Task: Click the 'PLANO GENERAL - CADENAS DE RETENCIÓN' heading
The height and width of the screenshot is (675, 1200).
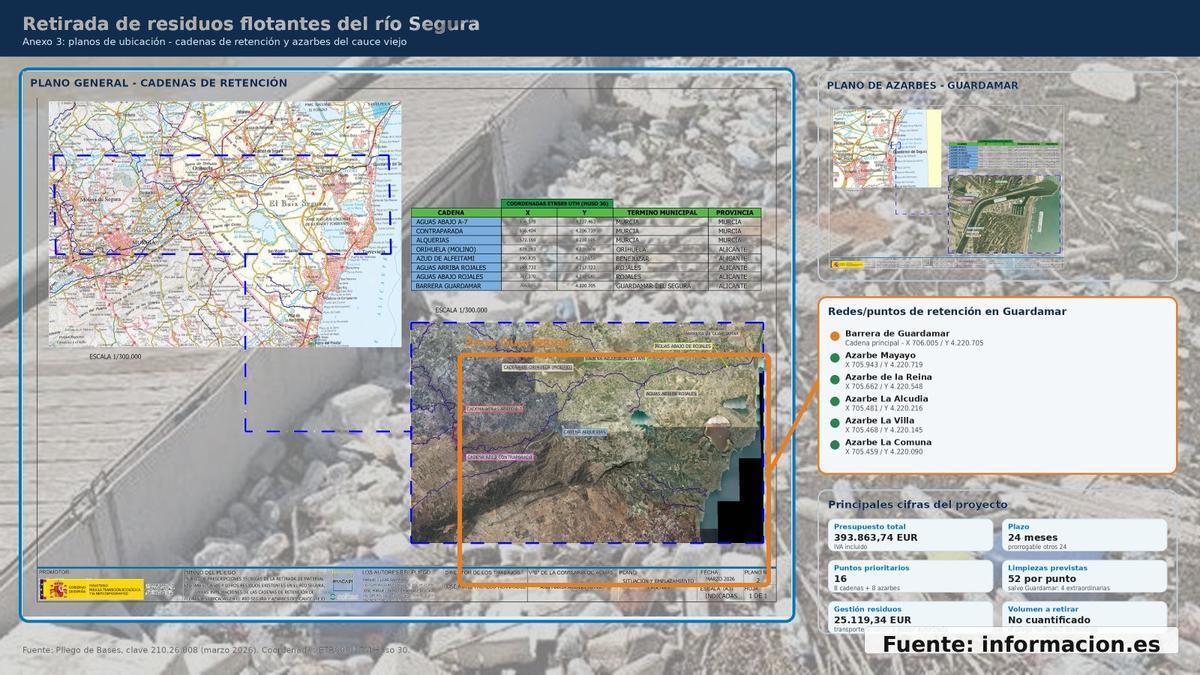Action: tap(159, 83)
